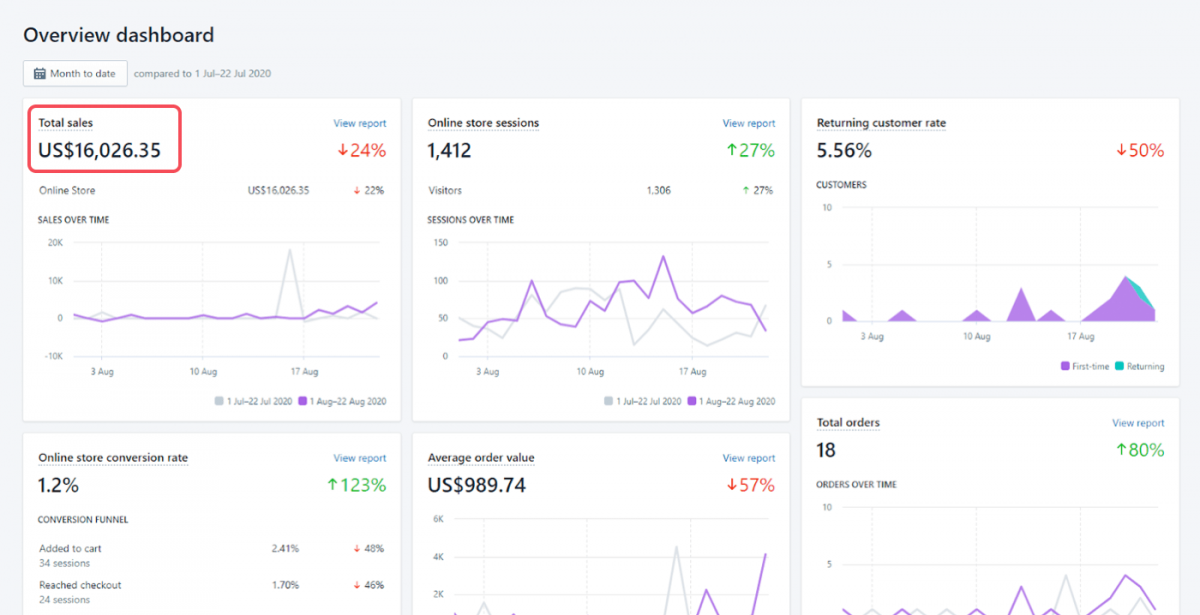Click the 27% increase on Visitors row
The image size is (1200, 615).
pyautogui.click(x=757, y=190)
